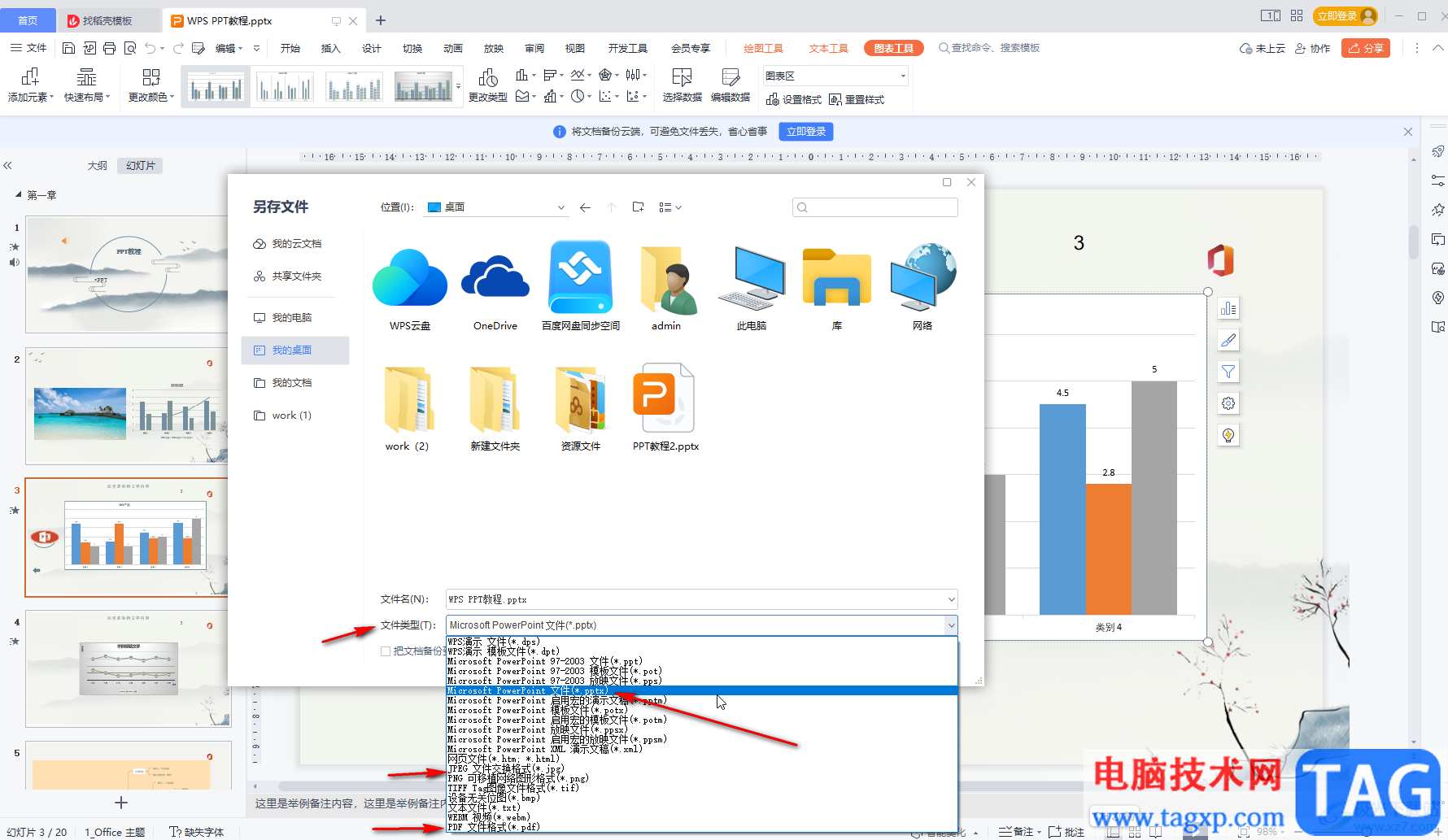1448x840 pixels.
Task: Open the 文件 menu
Action: click(x=28, y=48)
